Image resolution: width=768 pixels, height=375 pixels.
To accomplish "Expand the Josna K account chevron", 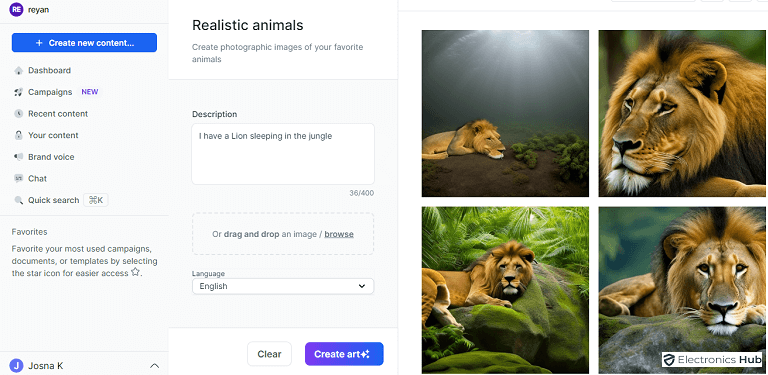I will pos(154,366).
